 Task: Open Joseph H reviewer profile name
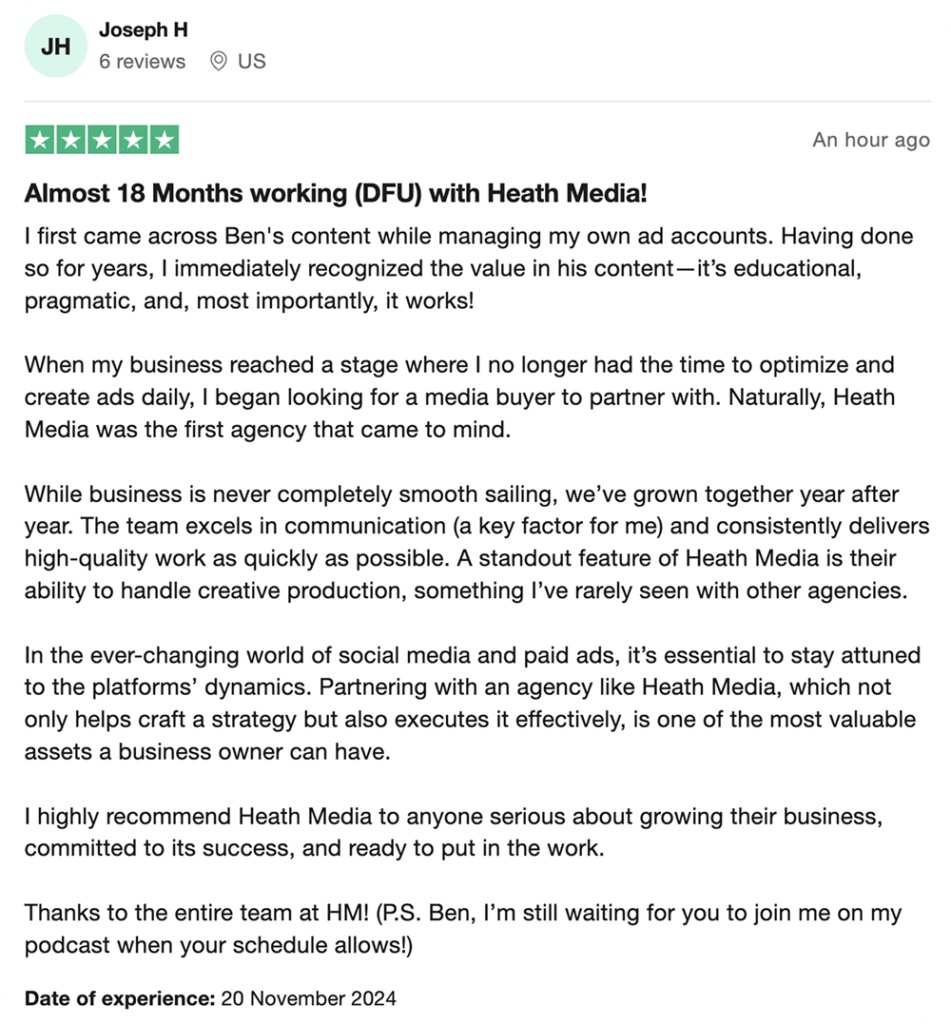pyautogui.click(x=144, y=30)
